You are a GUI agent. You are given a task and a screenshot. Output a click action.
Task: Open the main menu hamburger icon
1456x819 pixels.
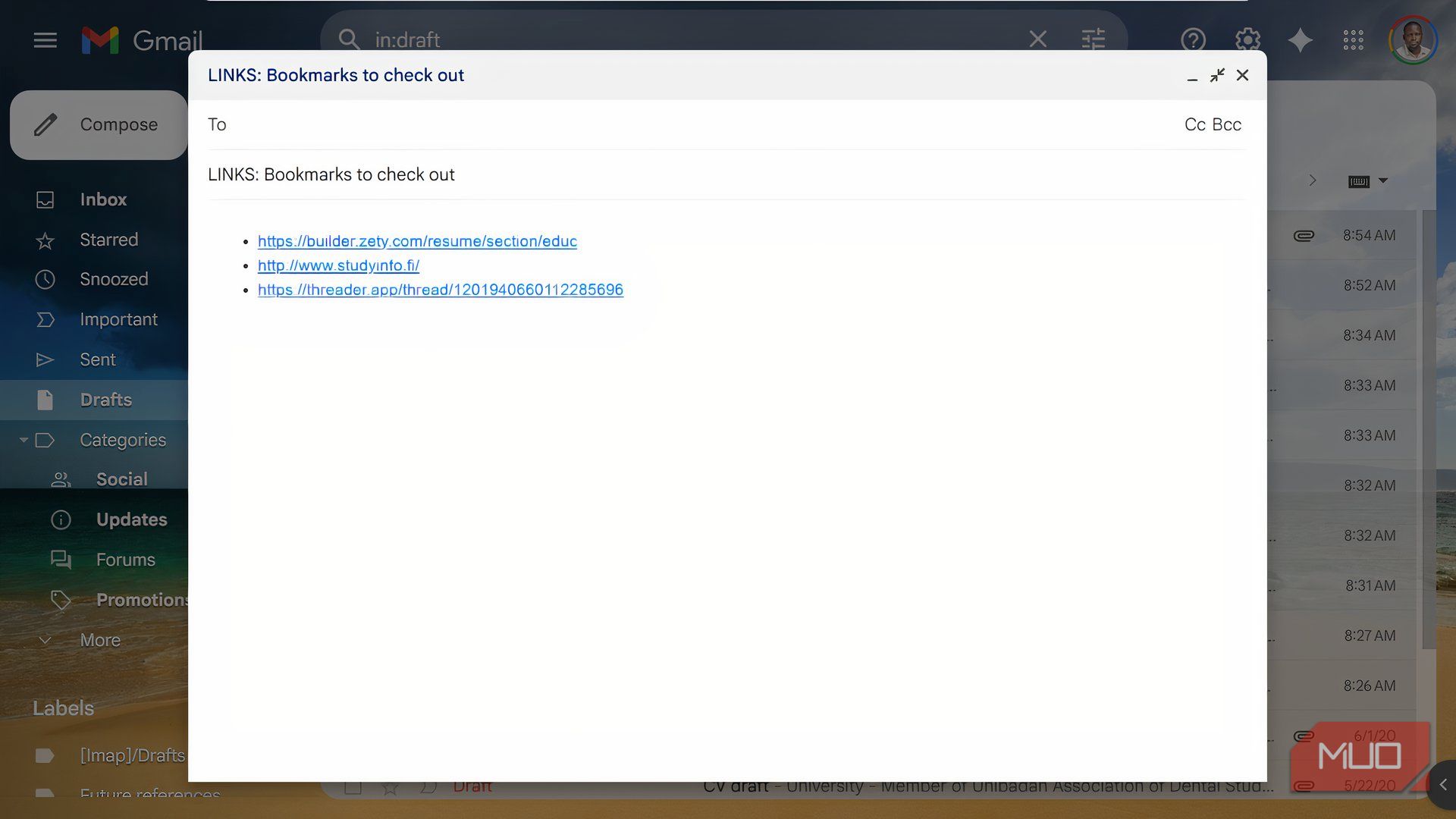(x=45, y=40)
